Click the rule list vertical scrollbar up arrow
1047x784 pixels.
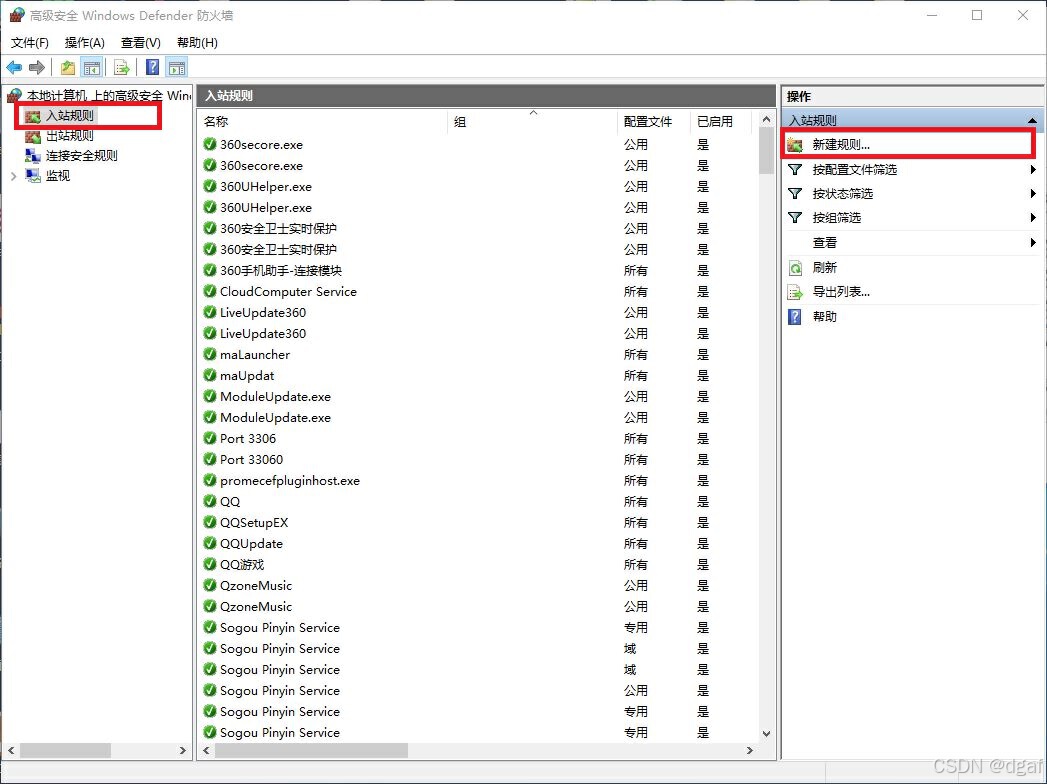pyautogui.click(x=766, y=120)
